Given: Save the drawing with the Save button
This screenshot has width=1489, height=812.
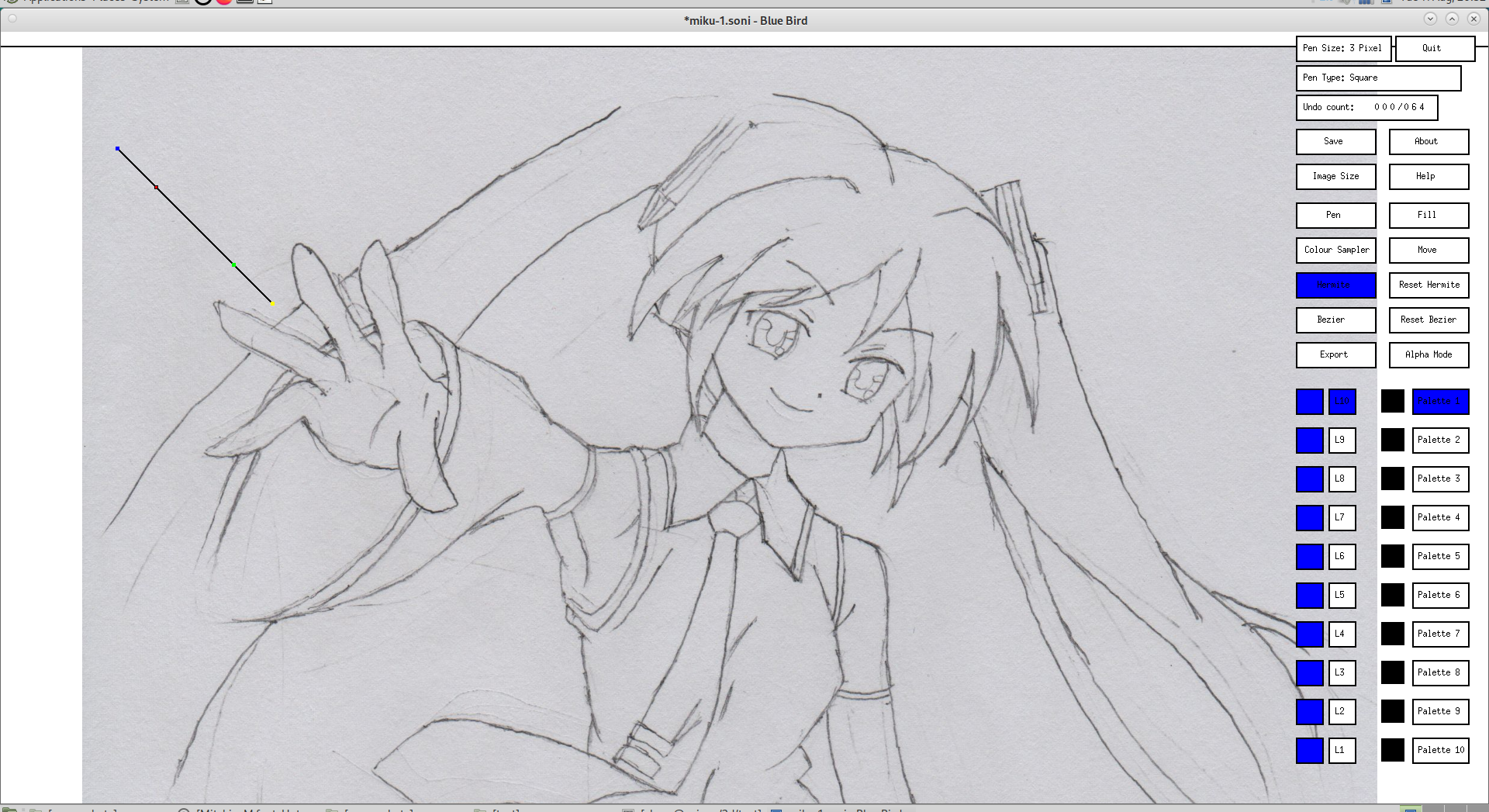Looking at the screenshot, I should click(1335, 142).
